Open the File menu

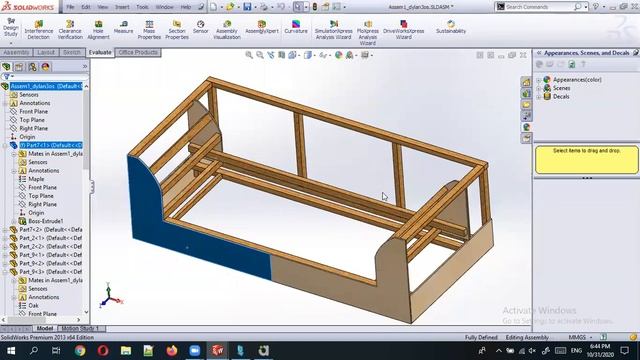pyautogui.click(x=70, y=7)
